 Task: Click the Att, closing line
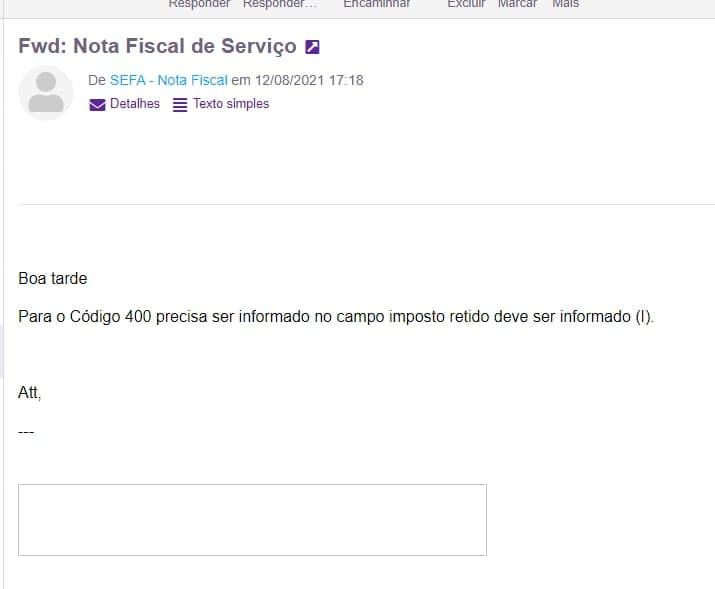(30, 393)
